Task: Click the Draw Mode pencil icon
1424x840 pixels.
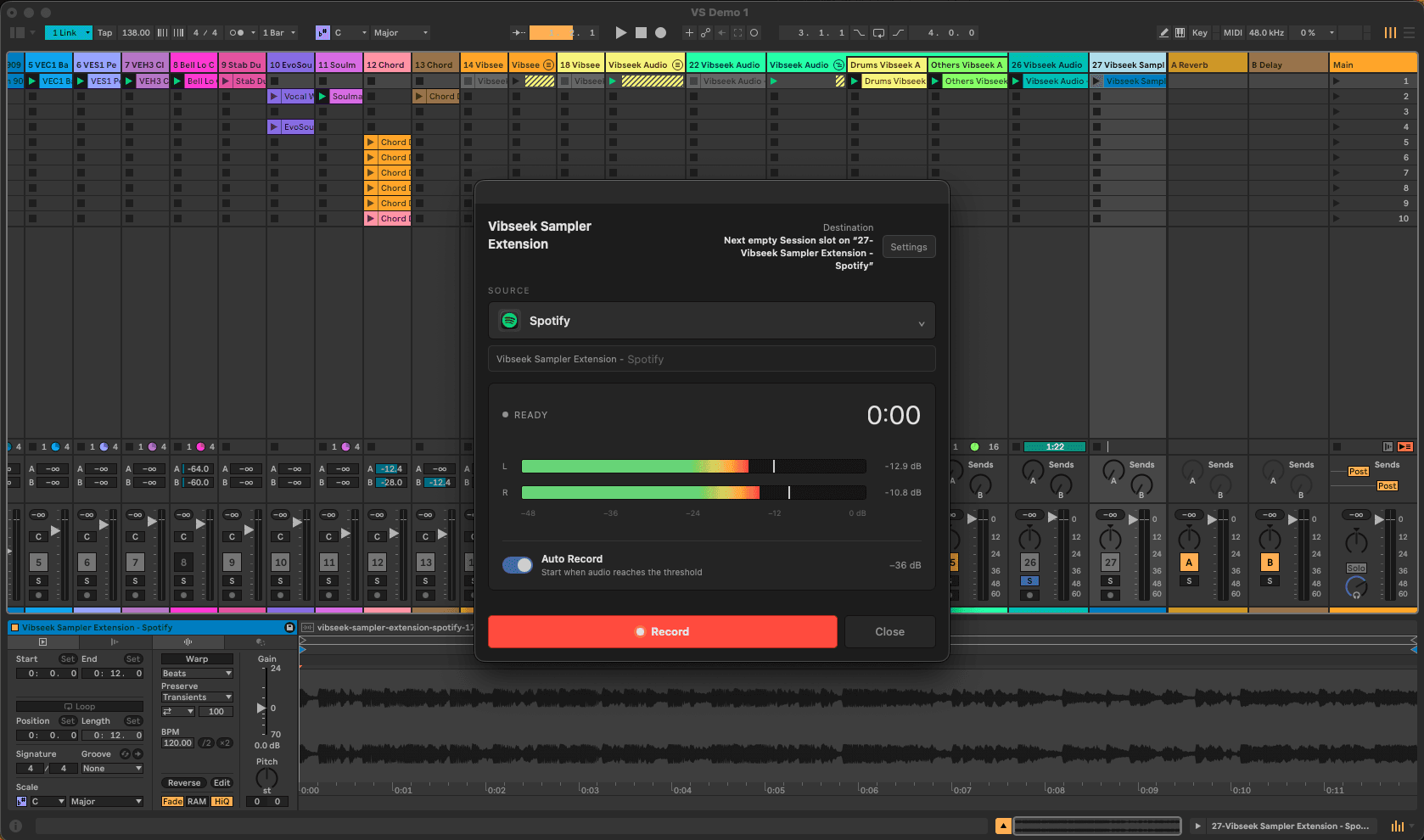Action: [x=1163, y=32]
